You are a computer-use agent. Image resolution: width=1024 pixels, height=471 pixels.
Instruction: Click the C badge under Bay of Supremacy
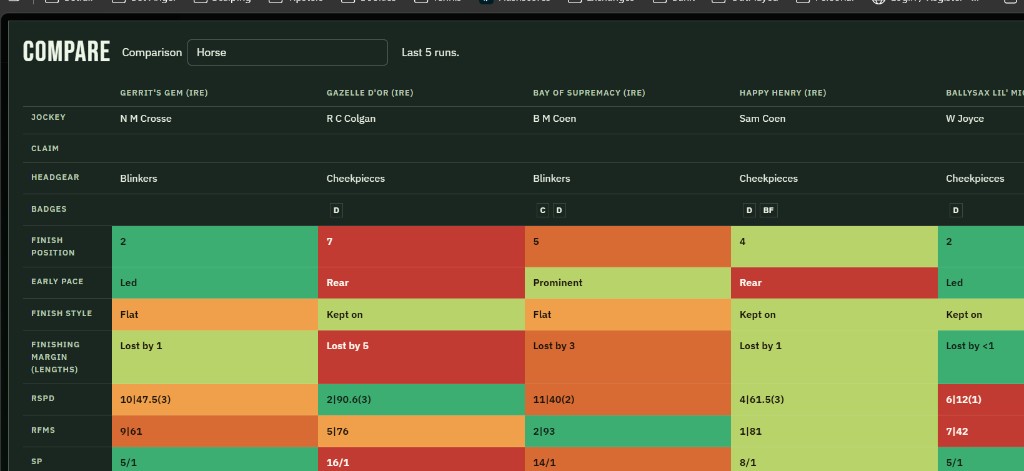[542, 210]
